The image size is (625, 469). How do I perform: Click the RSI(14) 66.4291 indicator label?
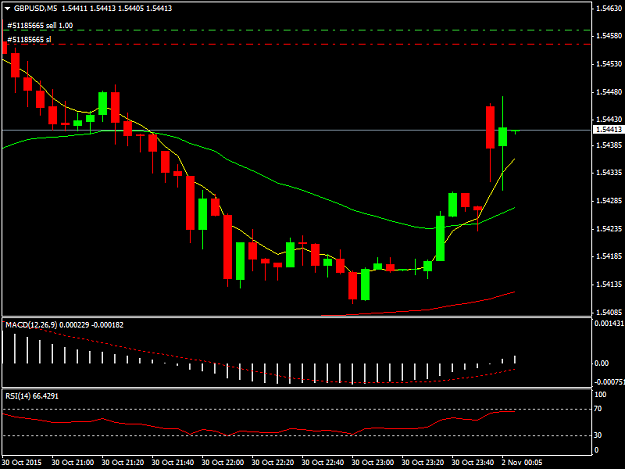click(x=32, y=396)
